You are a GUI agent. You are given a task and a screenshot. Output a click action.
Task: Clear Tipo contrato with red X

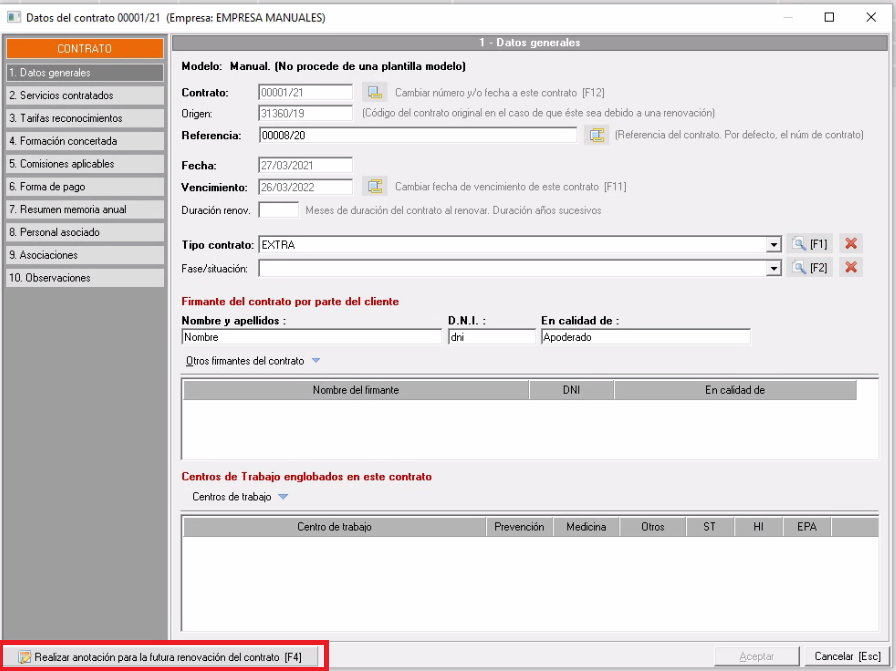point(850,244)
